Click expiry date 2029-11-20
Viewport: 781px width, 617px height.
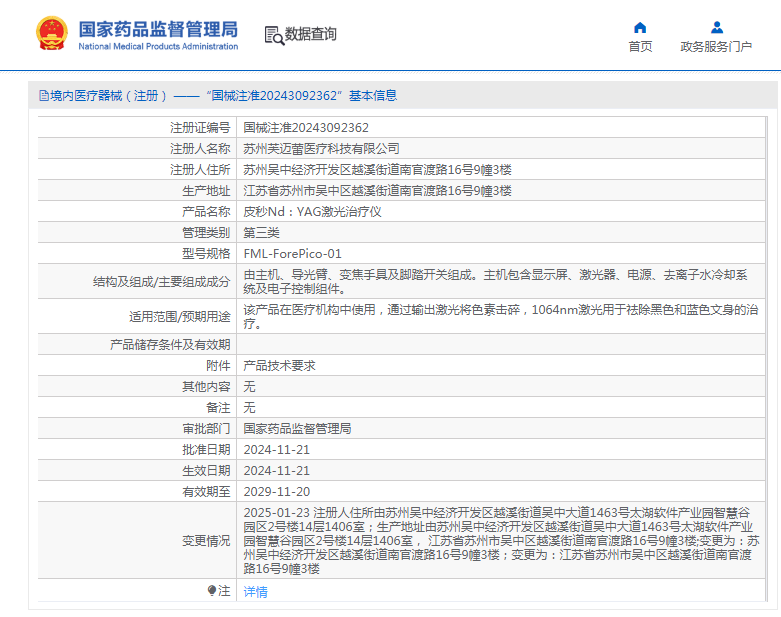pos(276,492)
